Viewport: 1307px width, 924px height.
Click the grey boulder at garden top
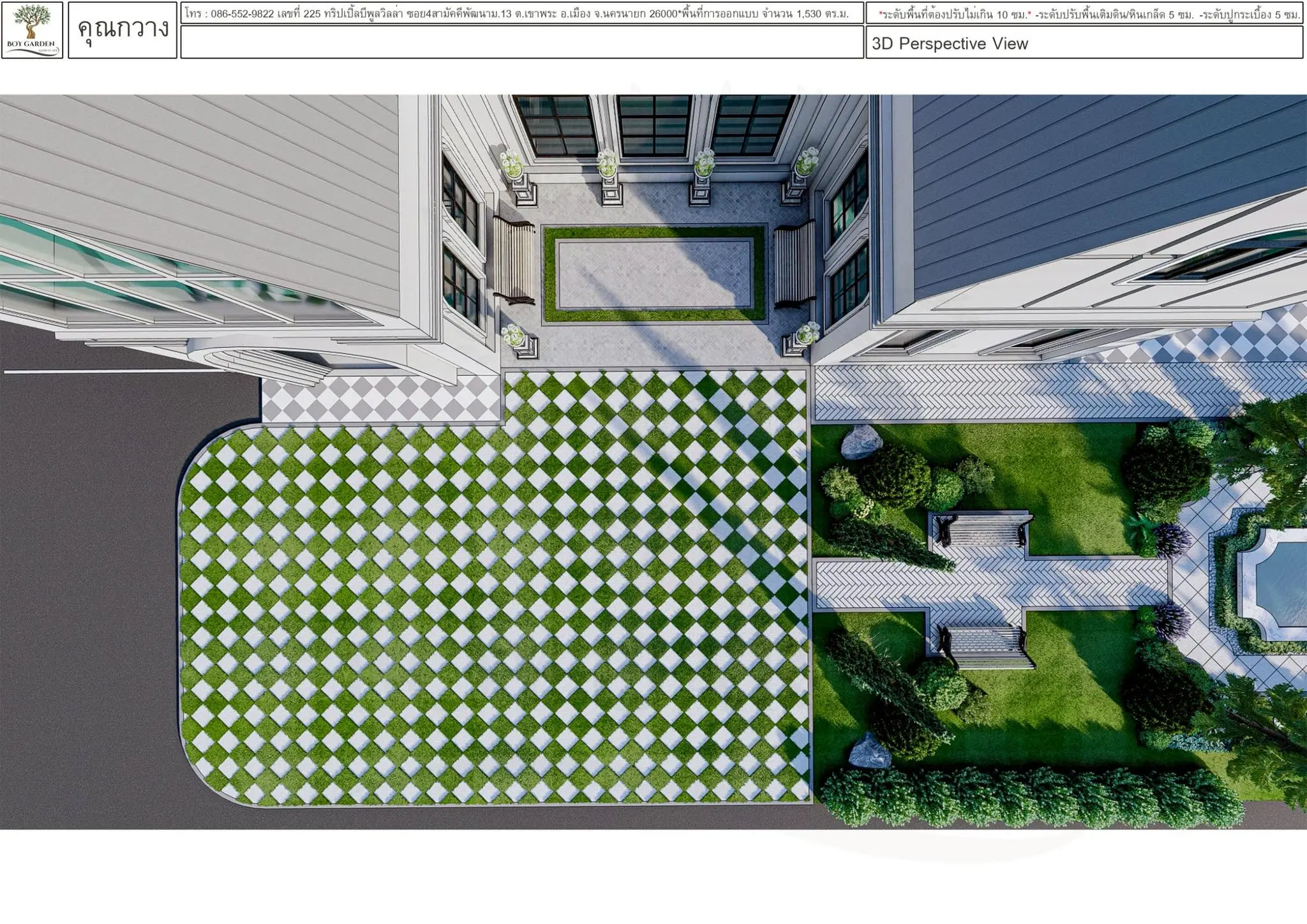click(x=861, y=442)
